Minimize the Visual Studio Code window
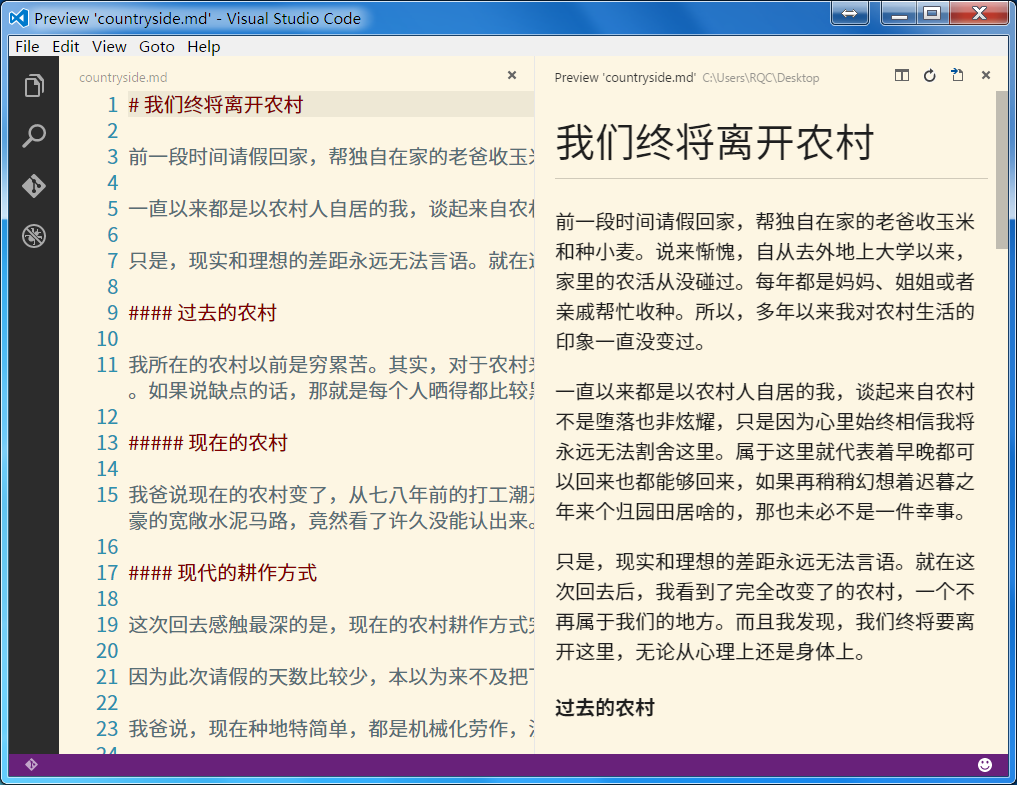The image size is (1017, 785). coord(899,13)
